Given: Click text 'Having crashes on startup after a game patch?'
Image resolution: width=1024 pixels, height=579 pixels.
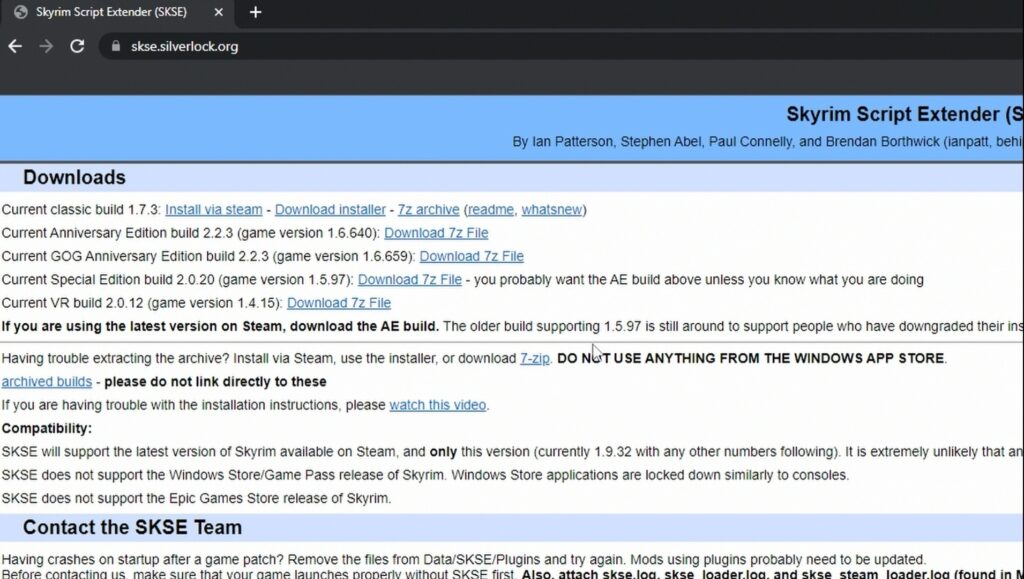Looking at the screenshot, I should pyautogui.click(x=143, y=559).
